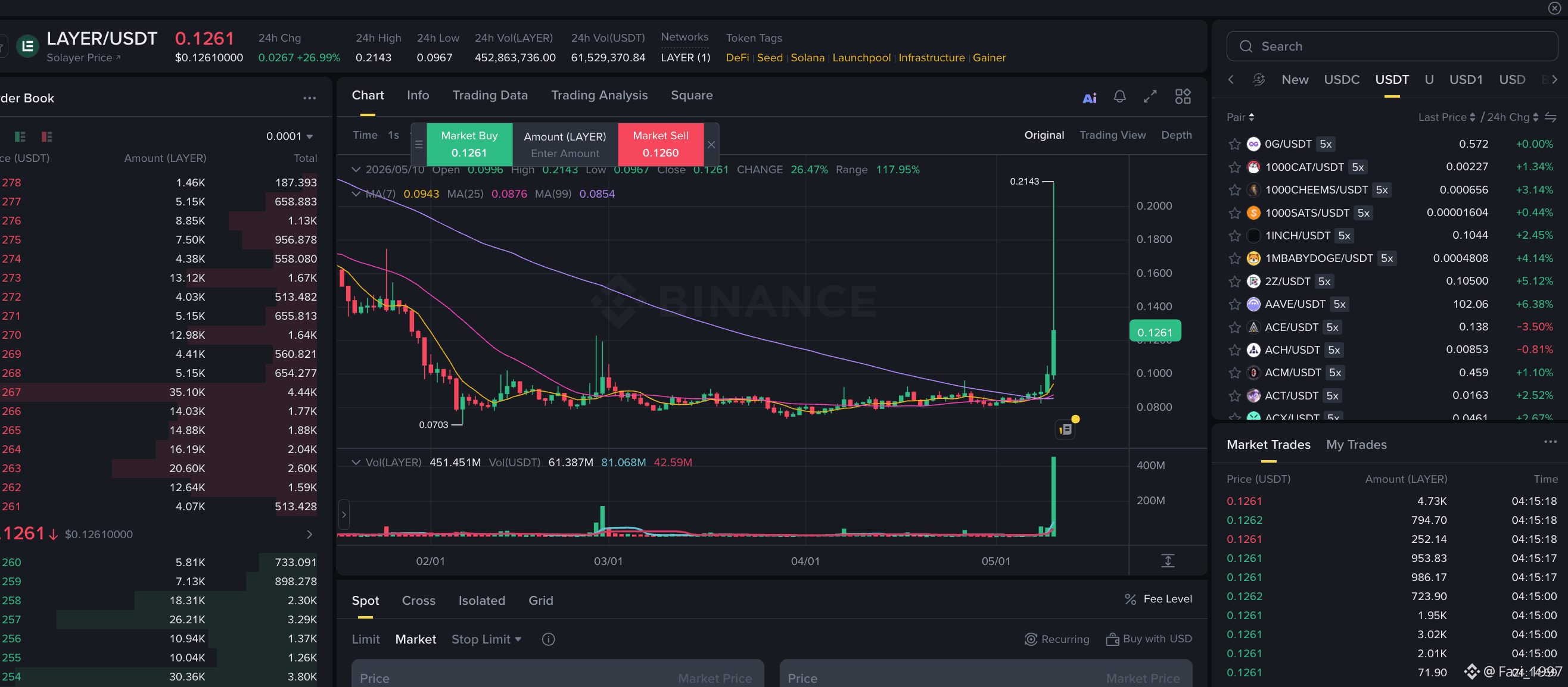Switch to the Info tab
The image size is (1568, 687).
[x=418, y=95]
